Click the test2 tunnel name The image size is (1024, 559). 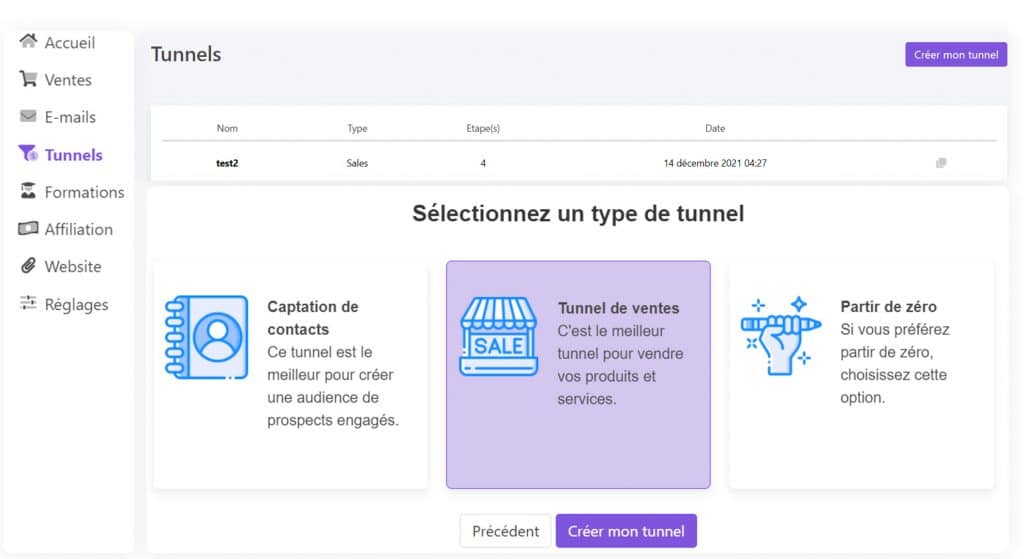[x=227, y=163]
